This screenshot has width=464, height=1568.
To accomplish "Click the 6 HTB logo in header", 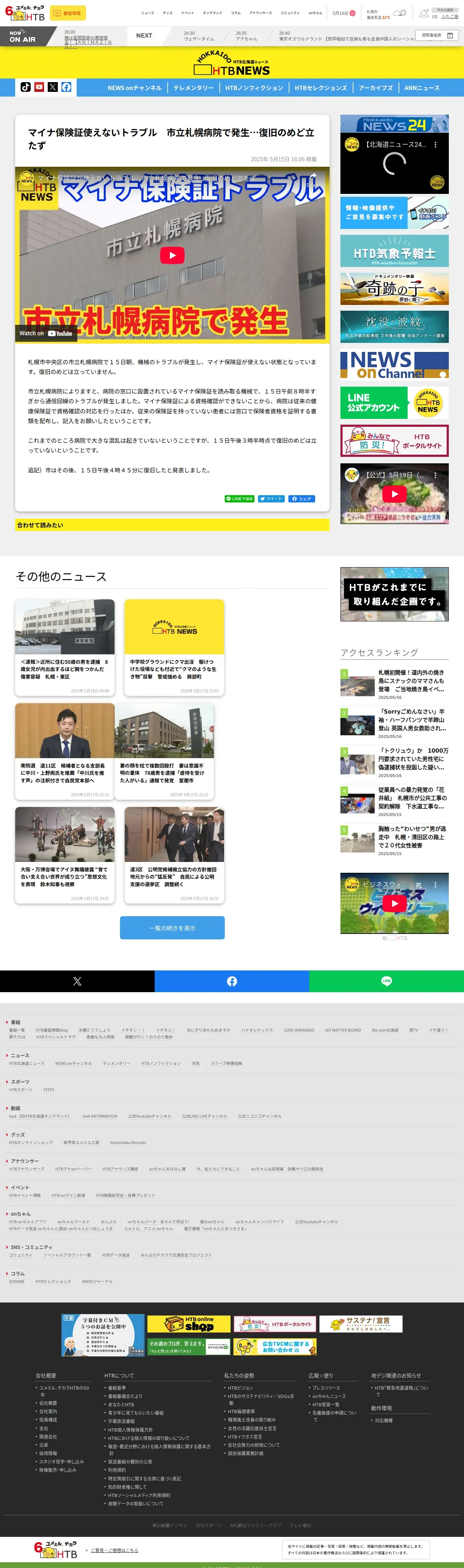I will (x=24, y=13).
